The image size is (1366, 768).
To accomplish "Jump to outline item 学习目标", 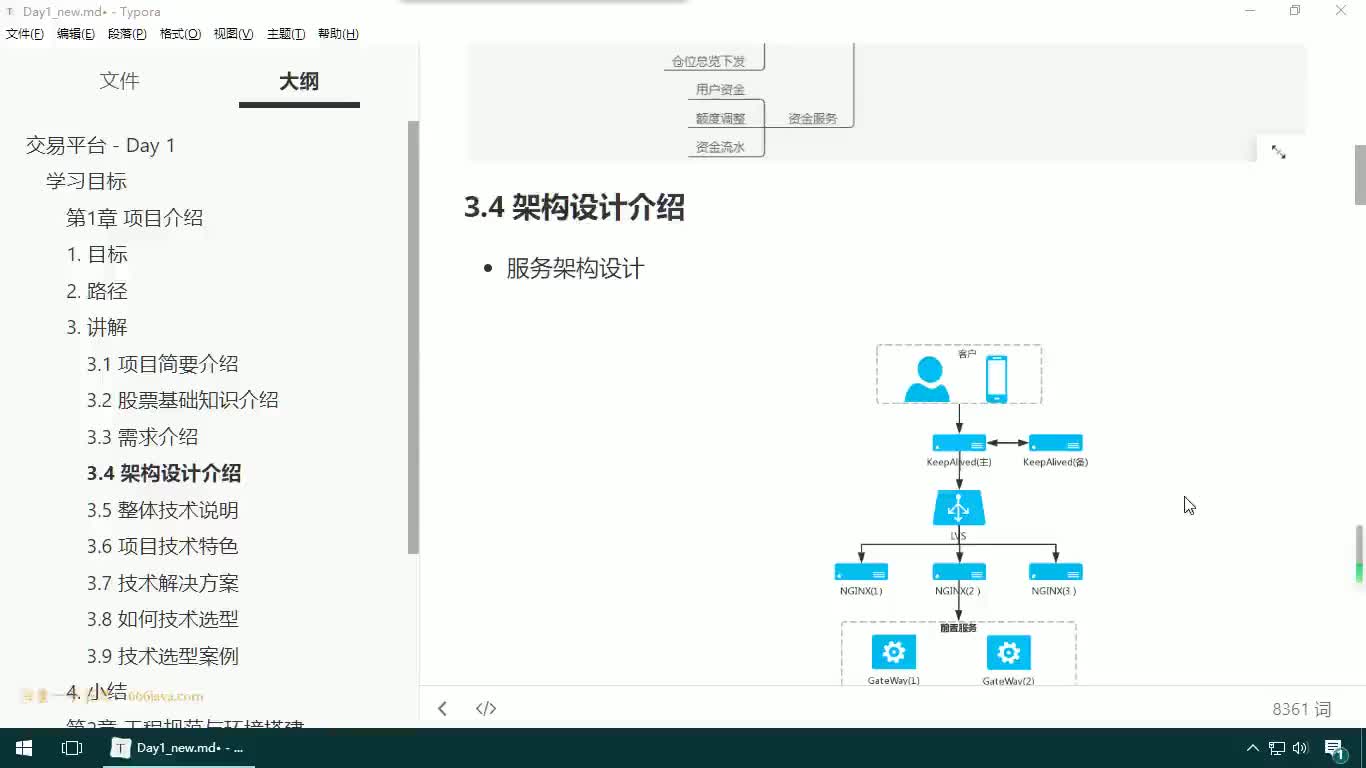I will (x=86, y=181).
